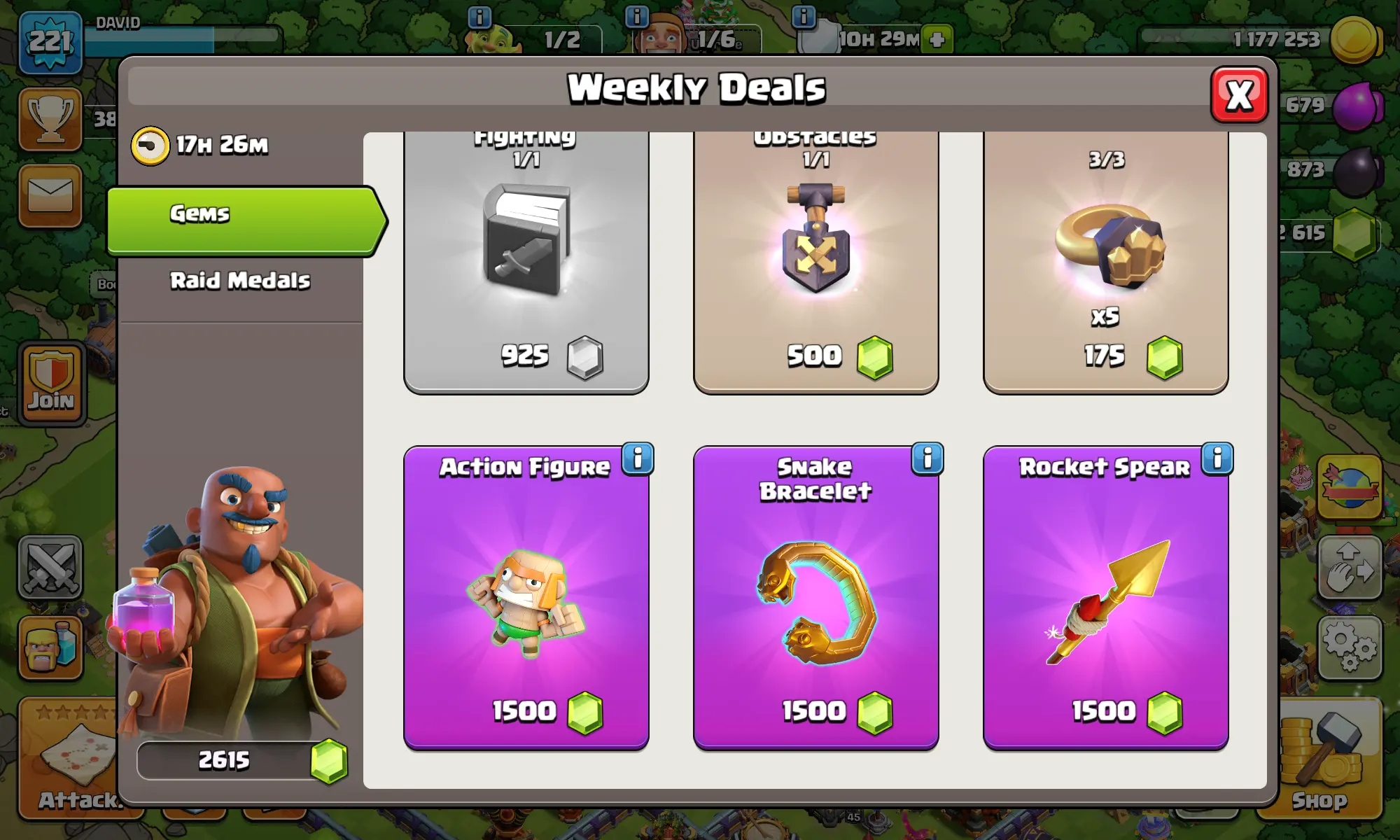The width and height of the screenshot is (1400, 840).
Task: Select the Gems tab
Action: tap(245, 220)
